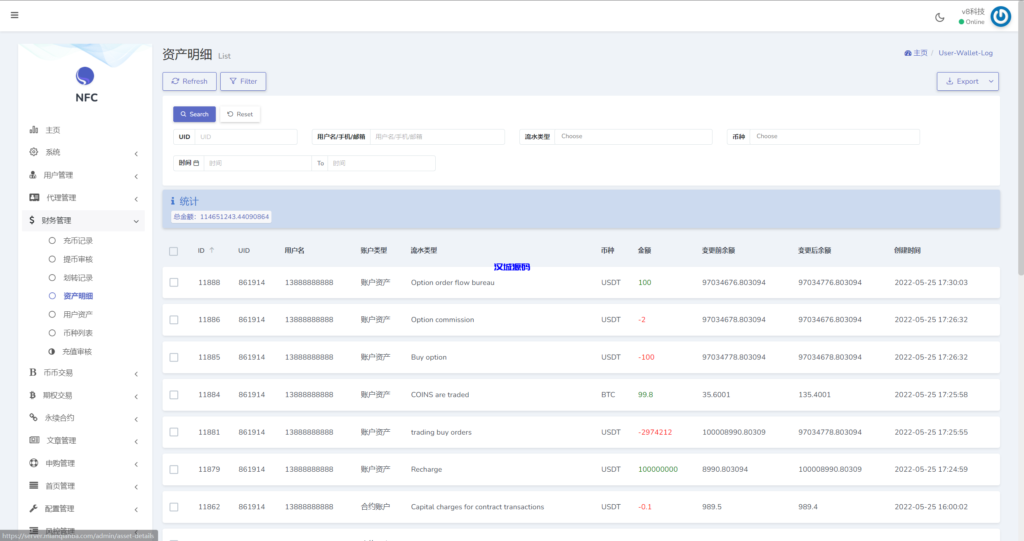Toggle dark mode moon icon

pyautogui.click(x=939, y=17)
